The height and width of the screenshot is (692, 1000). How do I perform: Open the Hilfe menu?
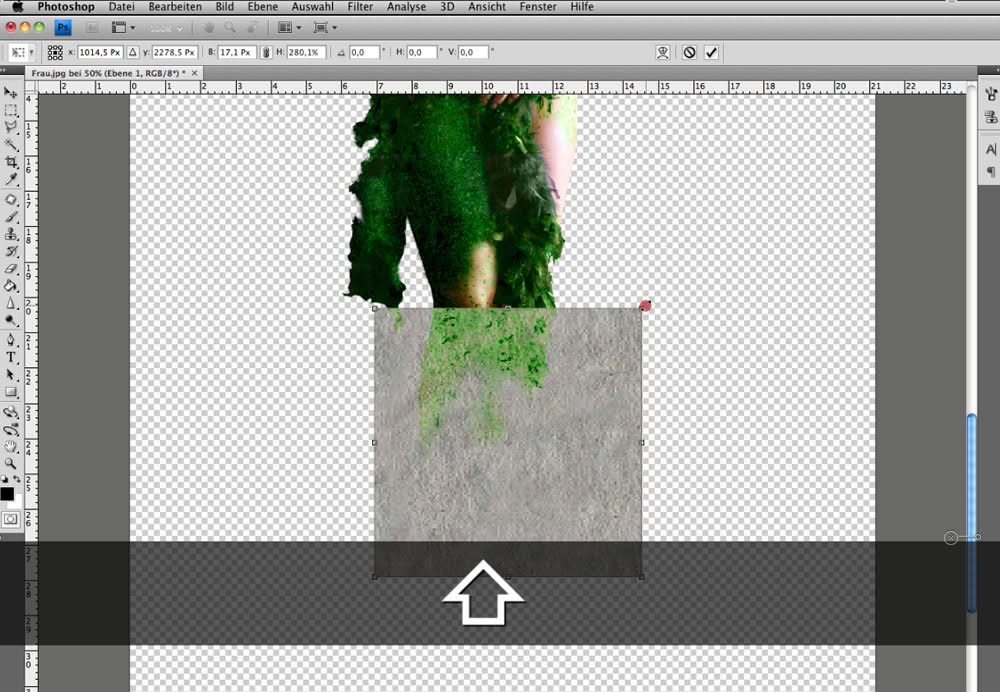(582, 7)
